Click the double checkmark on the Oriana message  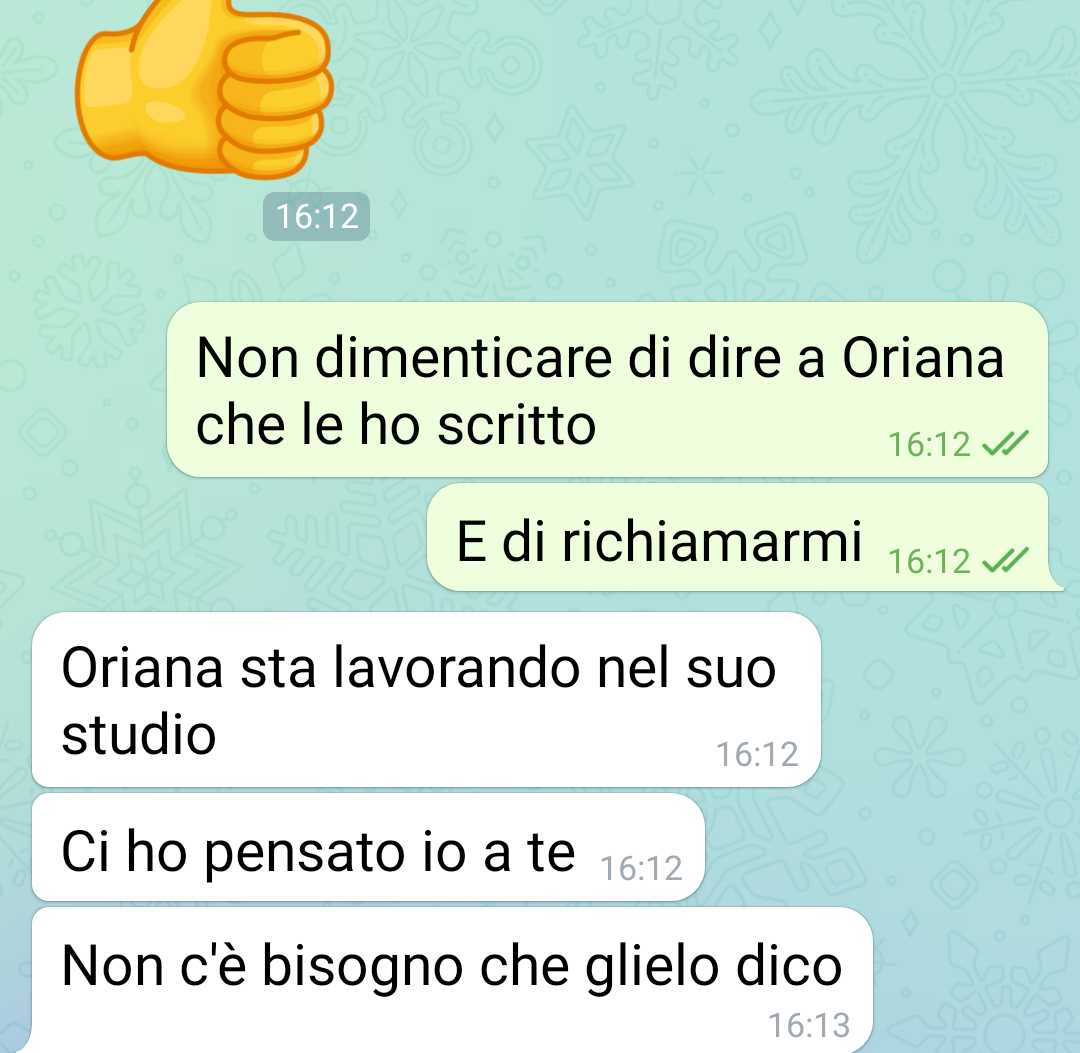[x=1005, y=444]
